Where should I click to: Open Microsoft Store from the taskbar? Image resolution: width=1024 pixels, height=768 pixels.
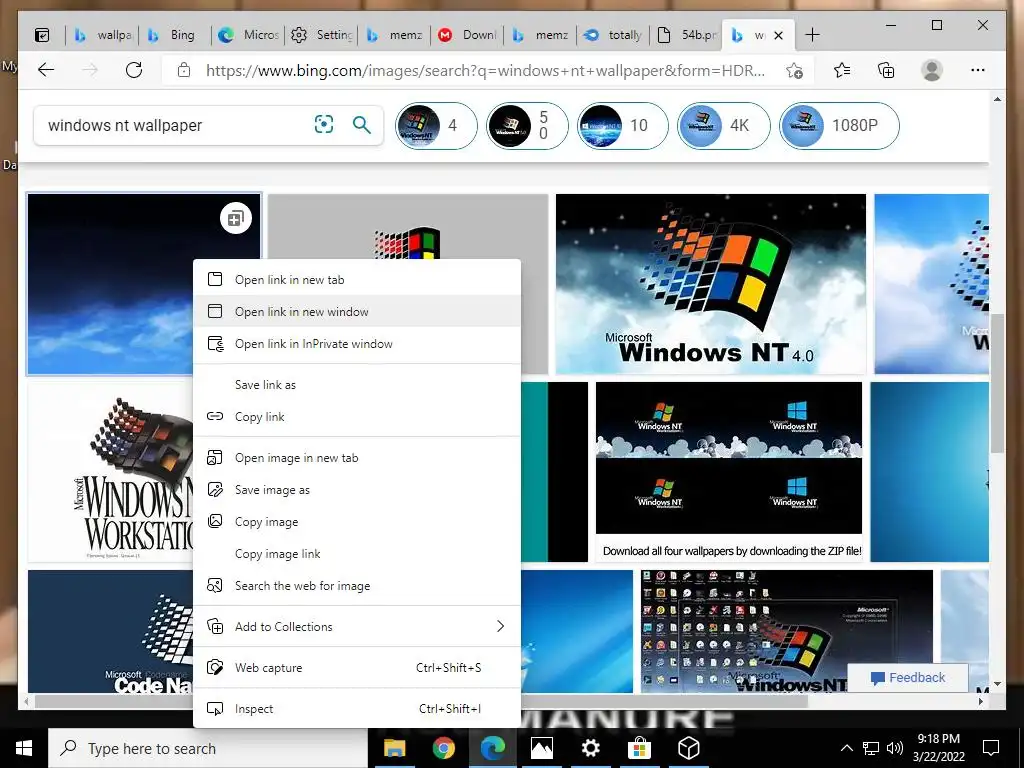tap(639, 748)
